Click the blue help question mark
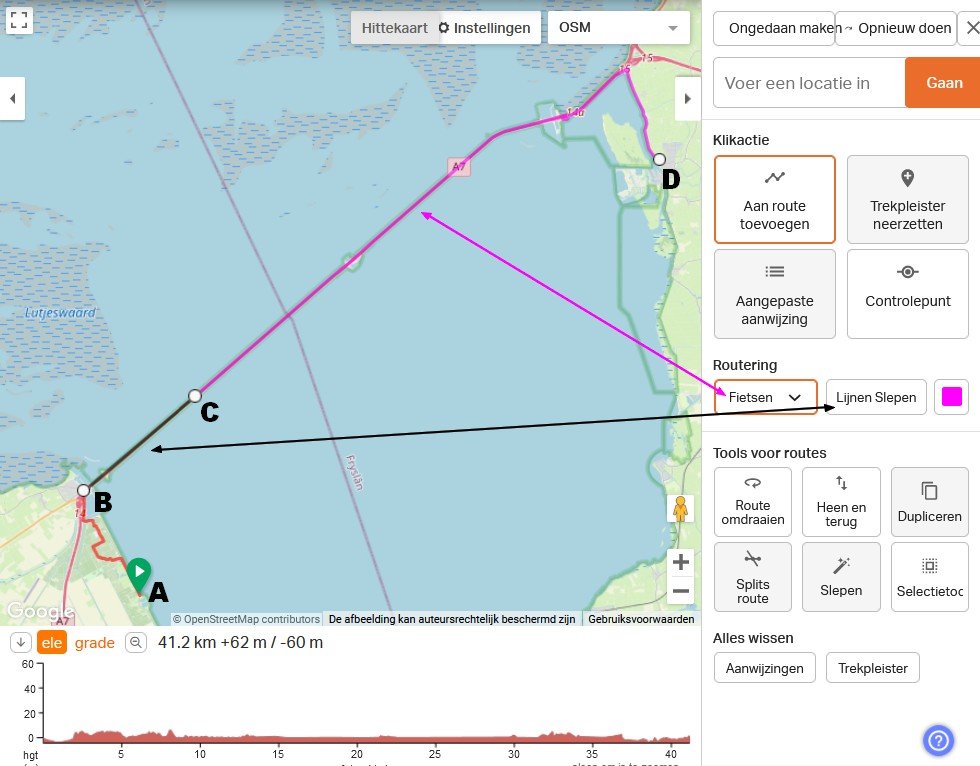This screenshot has width=980, height=766. coord(938,740)
